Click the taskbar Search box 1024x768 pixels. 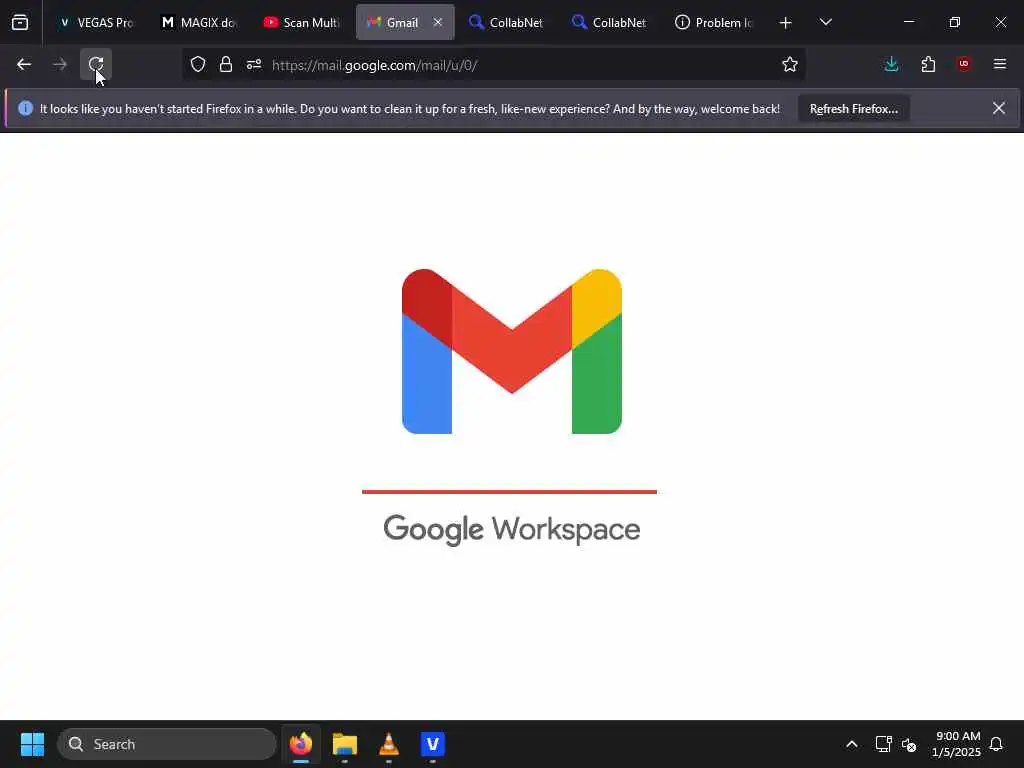[x=167, y=744]
